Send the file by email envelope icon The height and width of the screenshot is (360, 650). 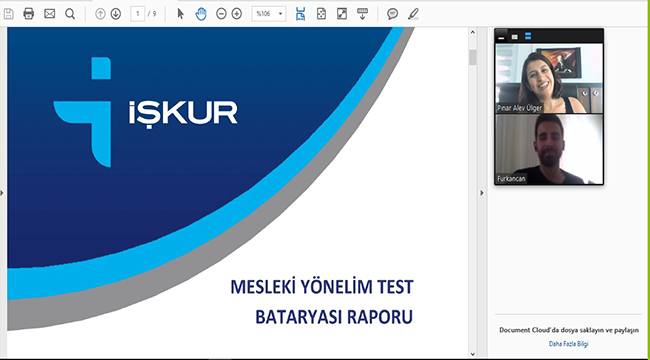coord(49,14)
